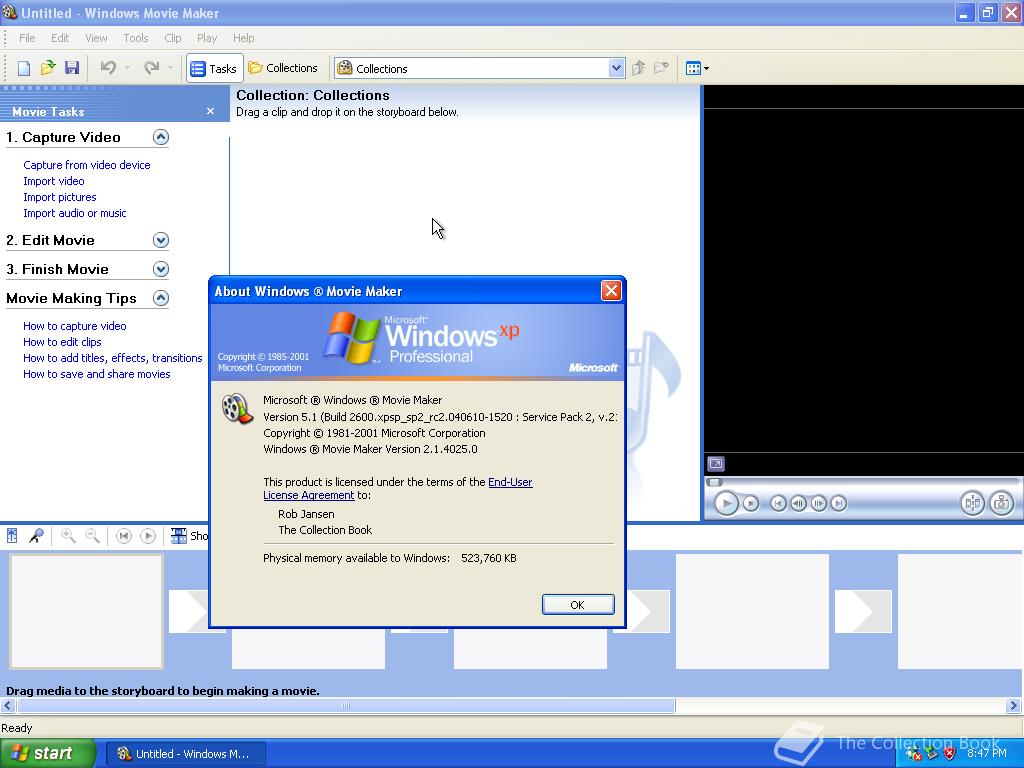Click the storyboard scroll right arrow
This screenshot has width=1024, height=768.
(x=1014, y=706)
